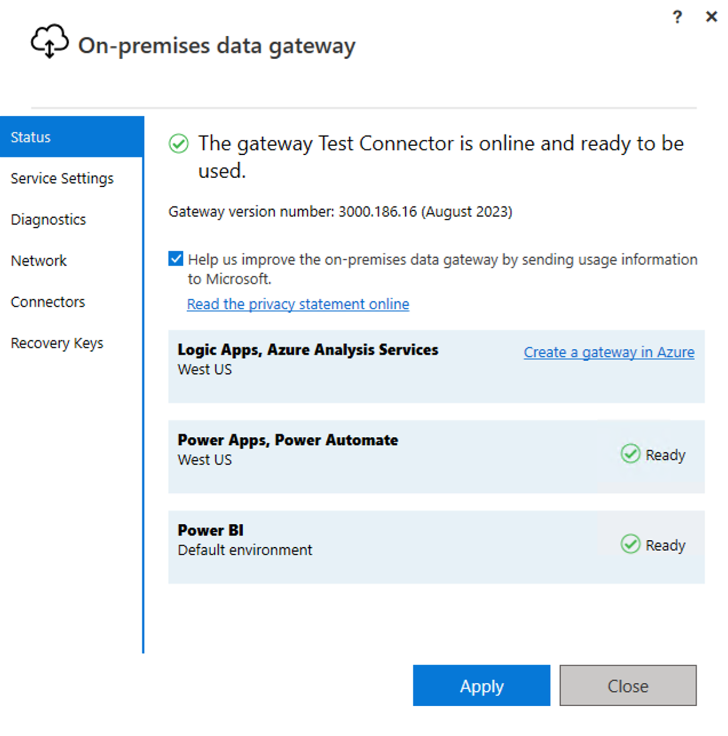
Task: Click the Apply button
Action: [482, 685]
